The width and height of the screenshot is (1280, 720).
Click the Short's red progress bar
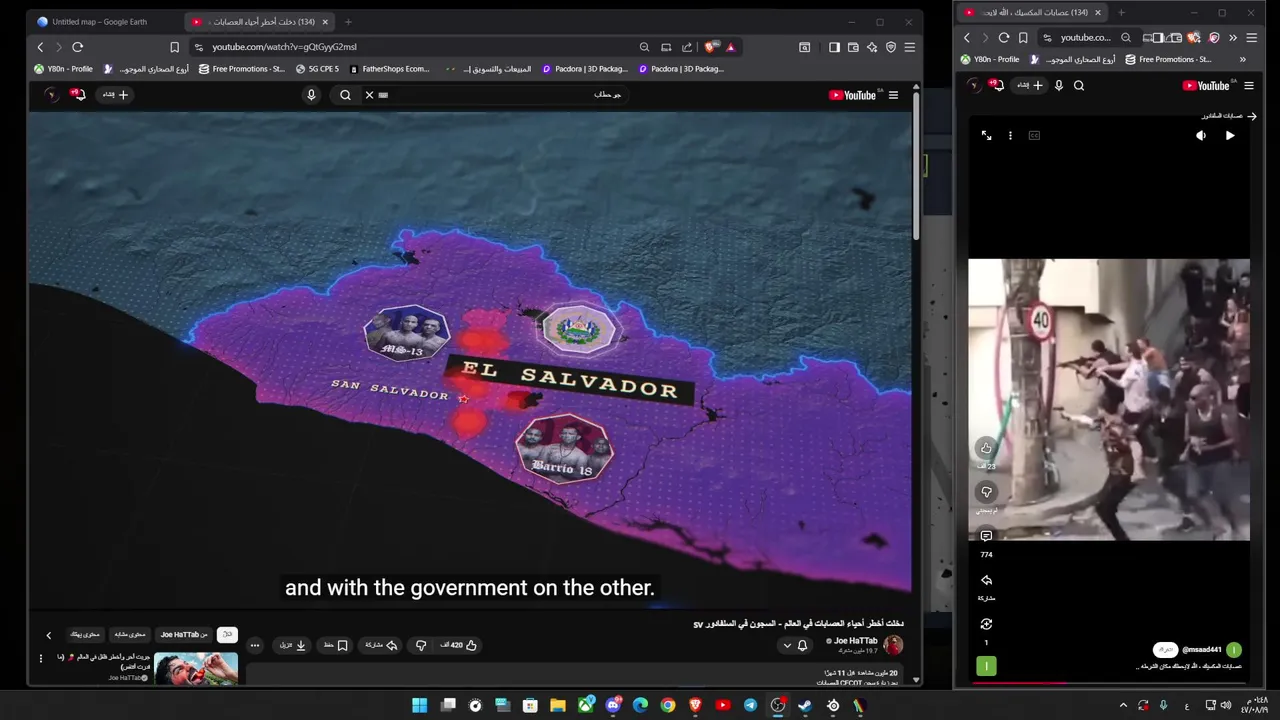pyautogui.click(x=1017, y=685)
